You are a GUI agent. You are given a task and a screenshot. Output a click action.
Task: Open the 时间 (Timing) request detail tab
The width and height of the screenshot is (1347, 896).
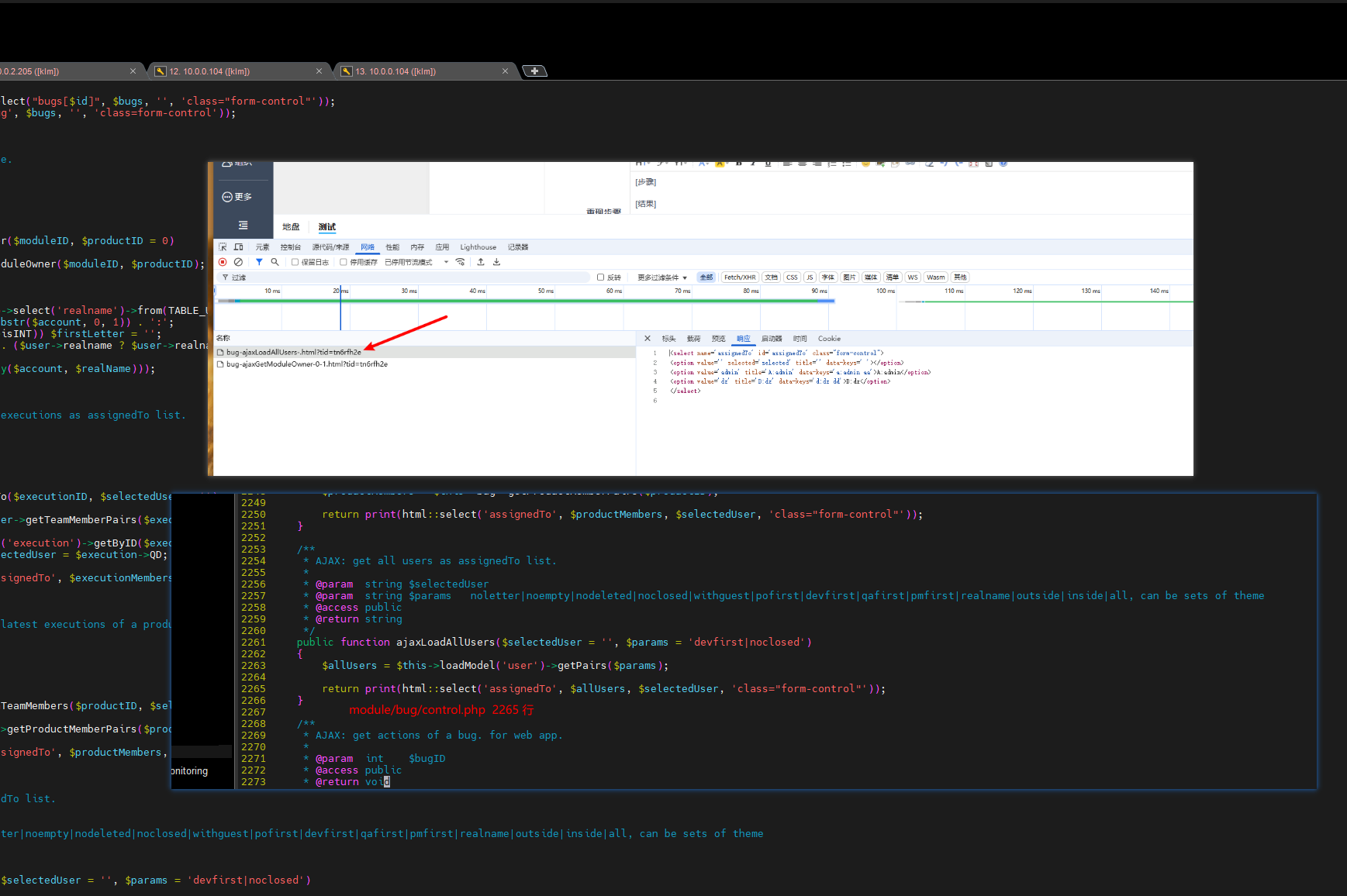pos(800,339)
